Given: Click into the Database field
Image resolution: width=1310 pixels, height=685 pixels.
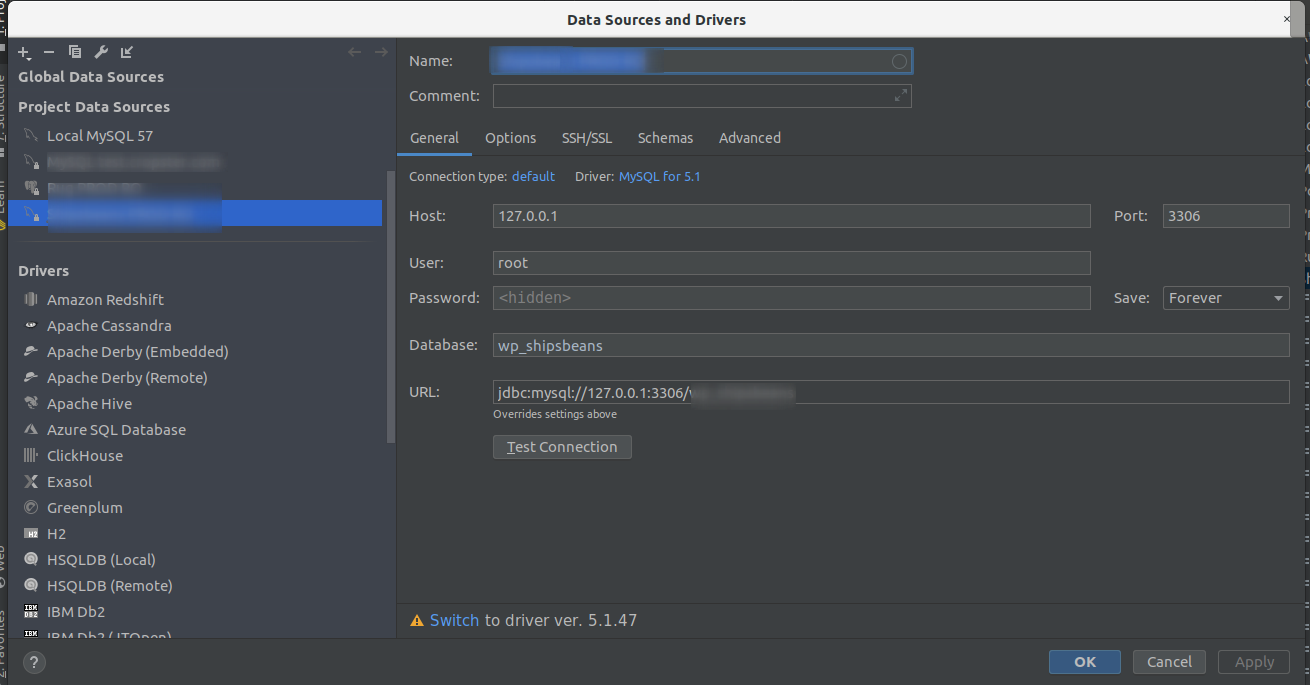Looking at the screenshot, I should click(891, 345).
